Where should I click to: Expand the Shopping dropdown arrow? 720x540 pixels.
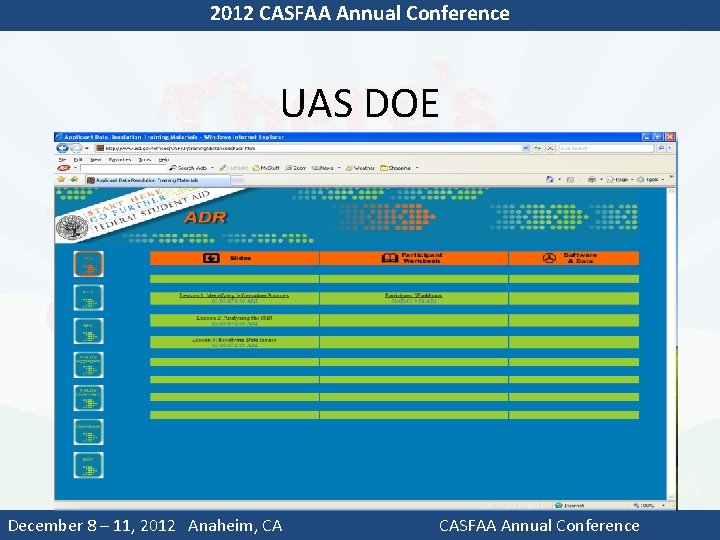tap(417, 168)
